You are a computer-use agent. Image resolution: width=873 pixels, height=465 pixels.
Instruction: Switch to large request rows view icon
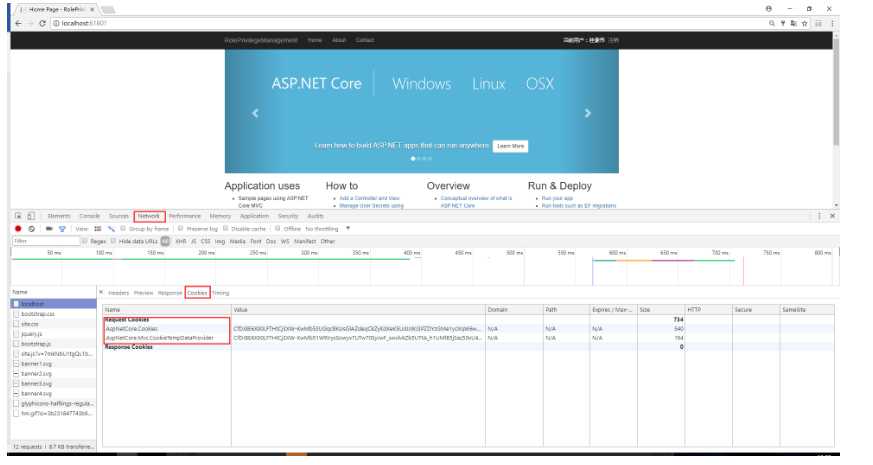(98, 229)
